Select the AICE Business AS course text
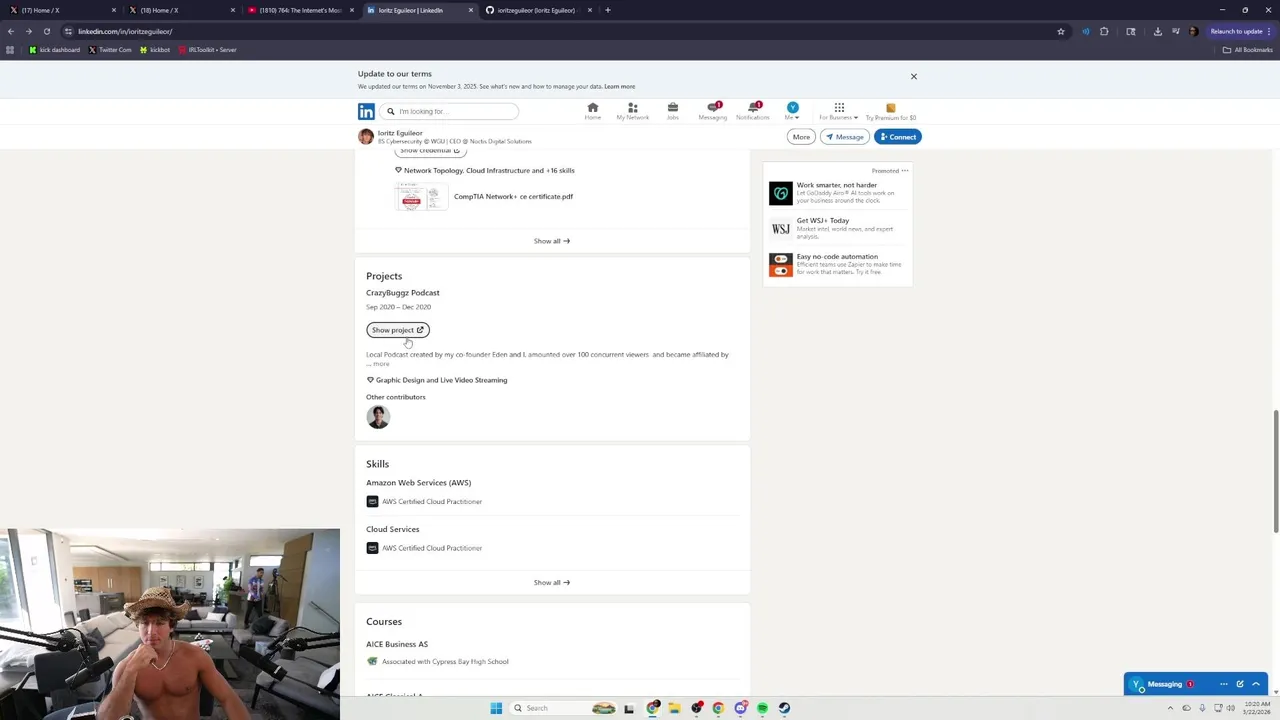 397,644
